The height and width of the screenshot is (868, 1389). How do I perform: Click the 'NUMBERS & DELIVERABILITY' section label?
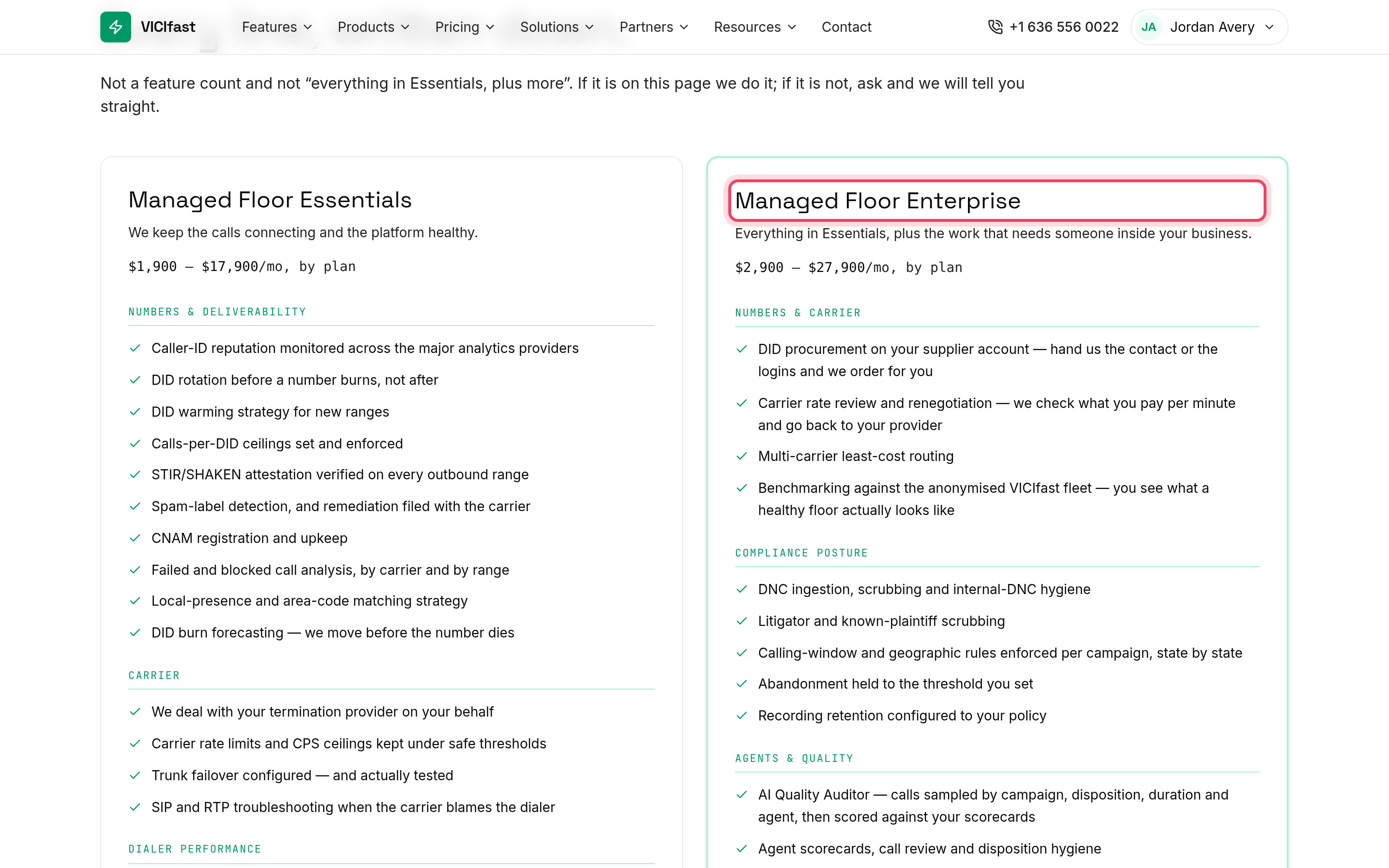coord(217,312)
